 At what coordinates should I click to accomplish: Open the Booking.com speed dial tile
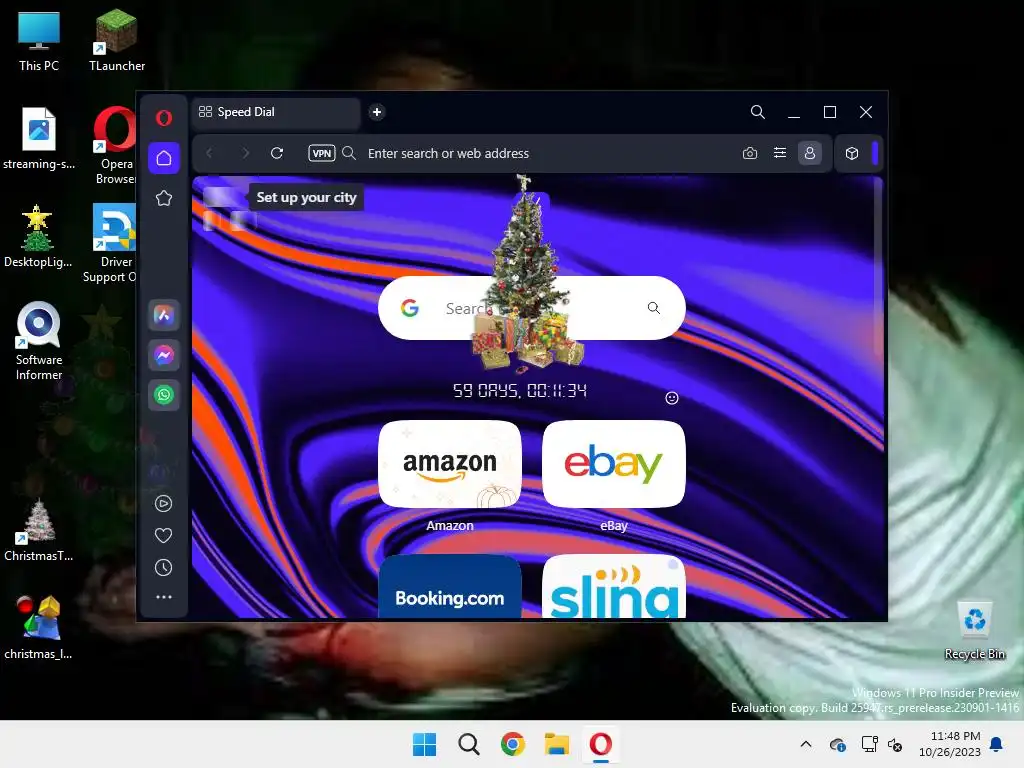450,586
